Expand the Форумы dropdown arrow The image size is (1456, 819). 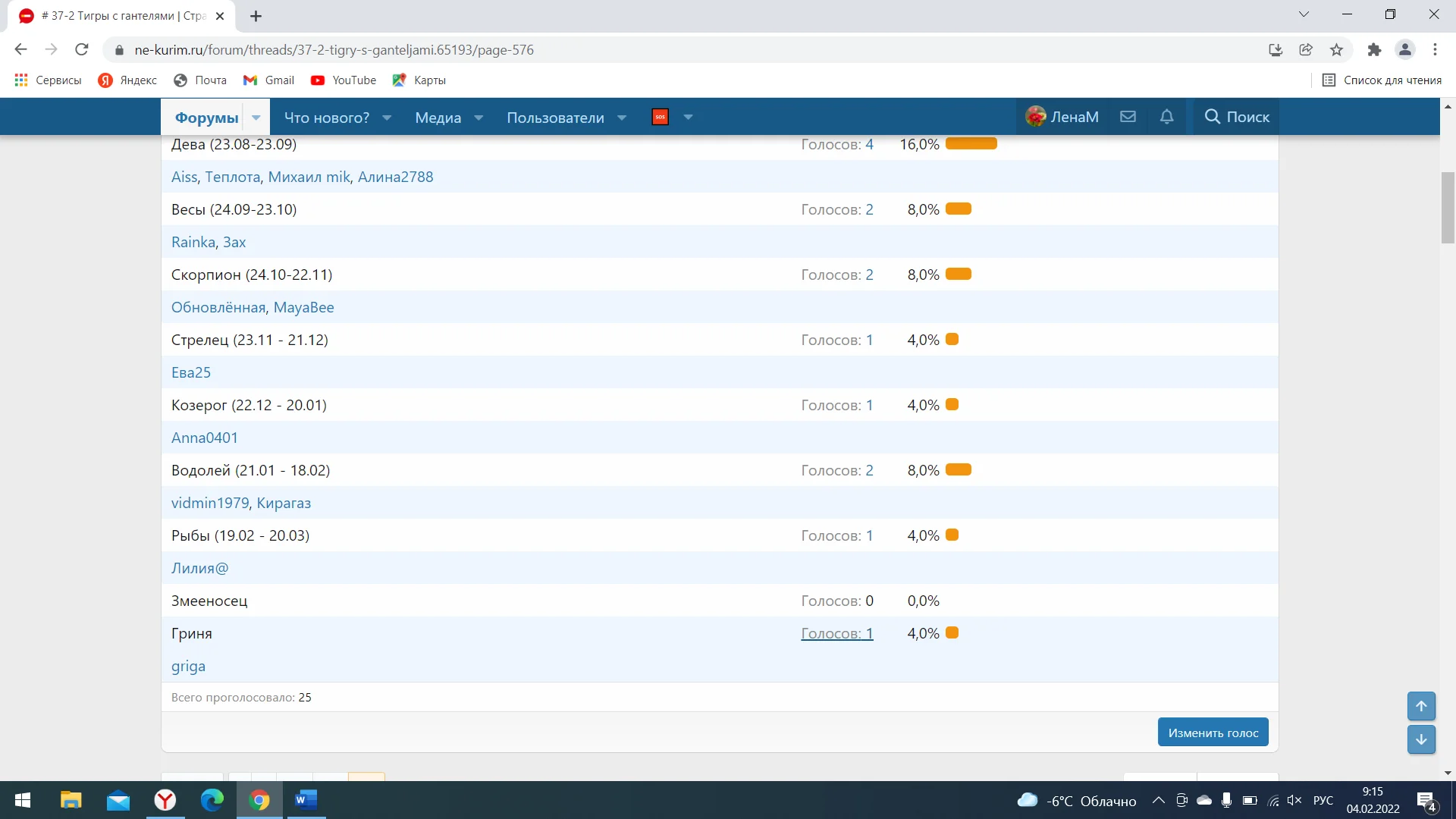click(256, 118)
